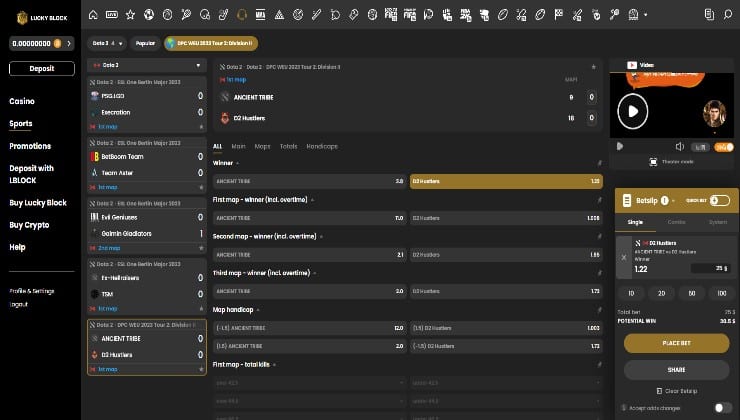Switch to the Totals tab
Image resolution: width=740 pixels, height=420 pixels.
[x=288, y=147]
